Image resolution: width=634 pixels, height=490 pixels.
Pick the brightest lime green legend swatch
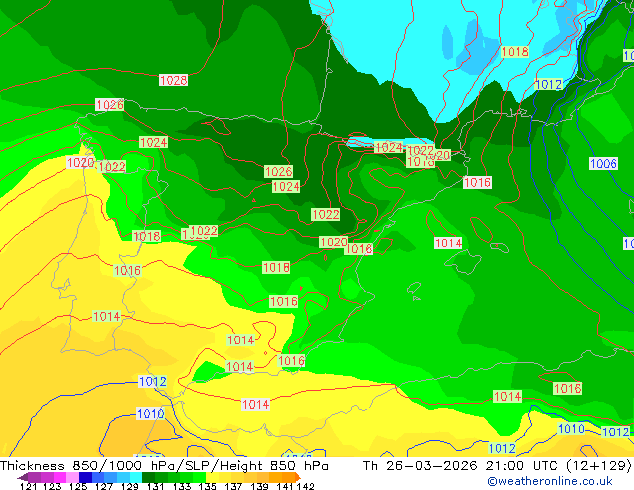[199, 477]
